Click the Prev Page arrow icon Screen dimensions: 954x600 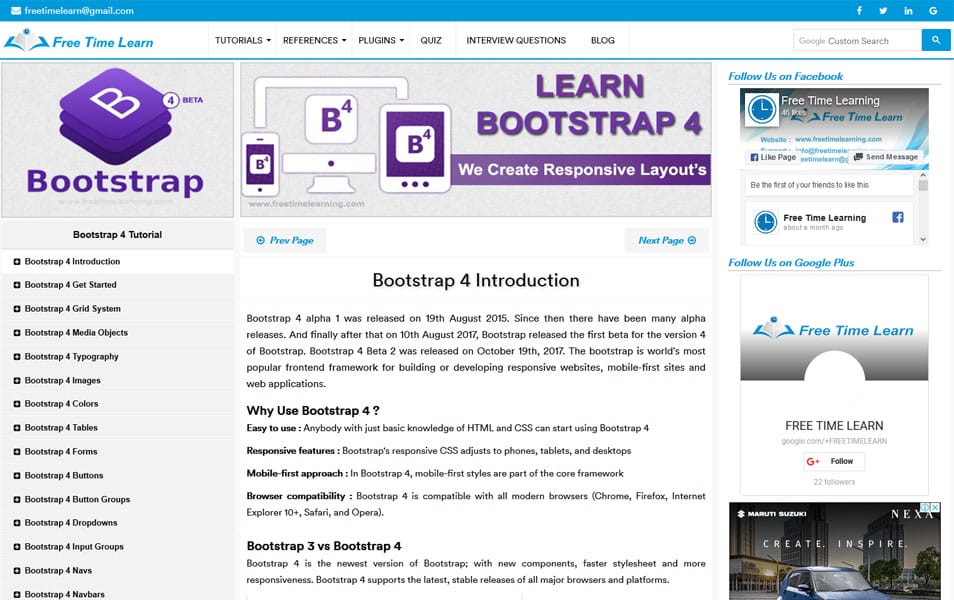pyautogui.click(x=260, y=240)
